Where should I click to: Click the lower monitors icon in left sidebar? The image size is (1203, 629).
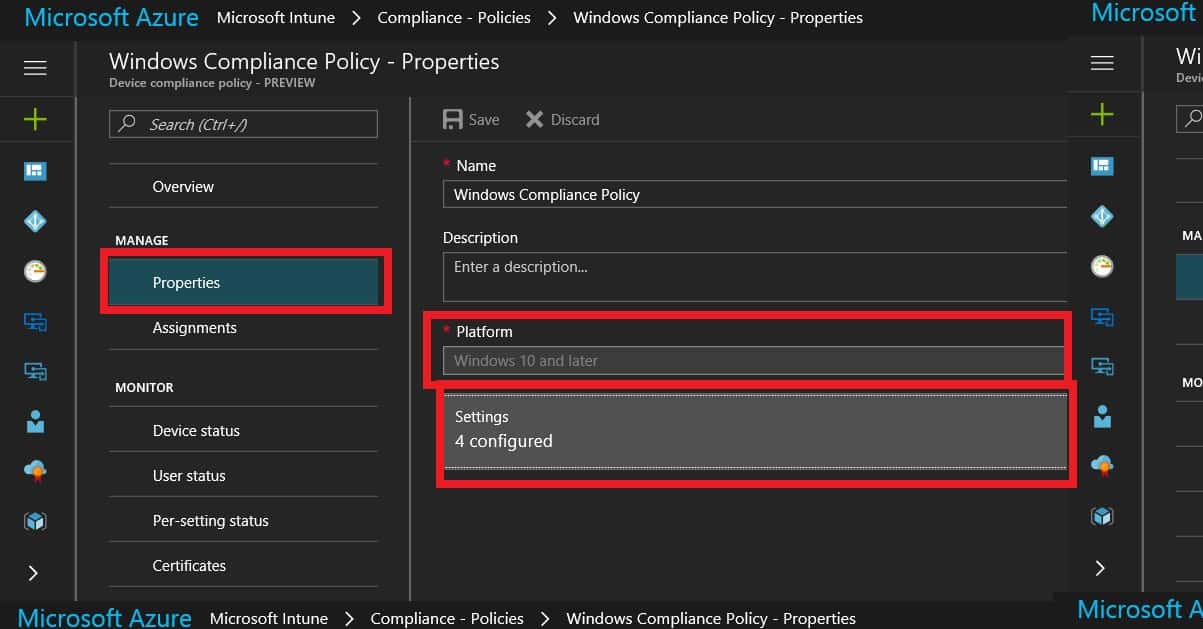point(35,371)
